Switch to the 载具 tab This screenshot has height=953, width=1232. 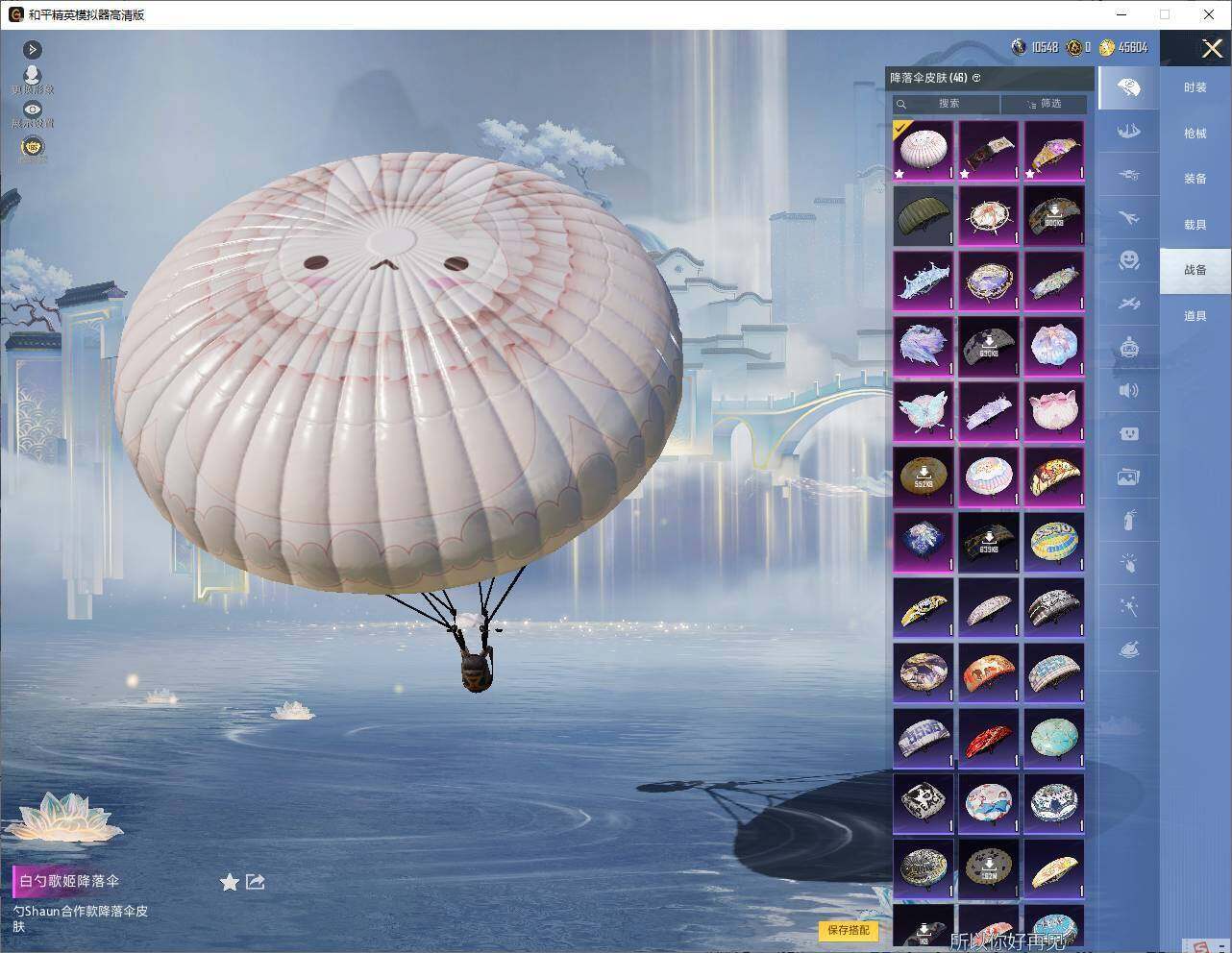[x=1195, y=225]
